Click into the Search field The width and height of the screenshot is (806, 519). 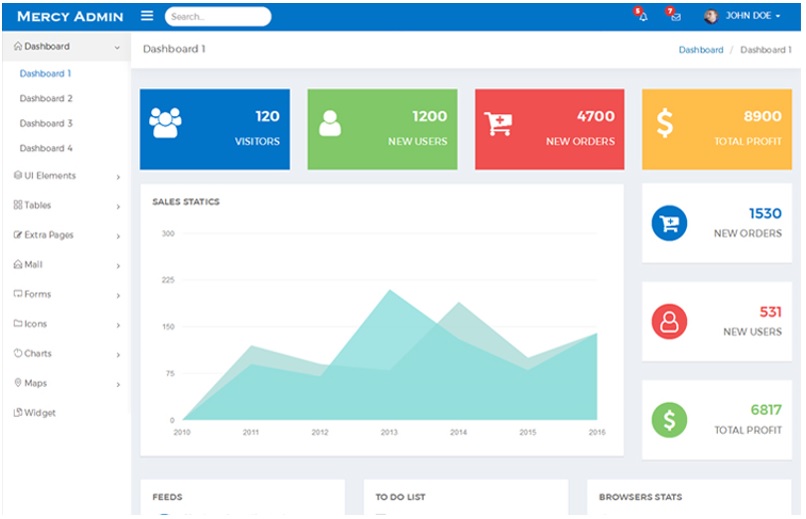tap(220, 17)
